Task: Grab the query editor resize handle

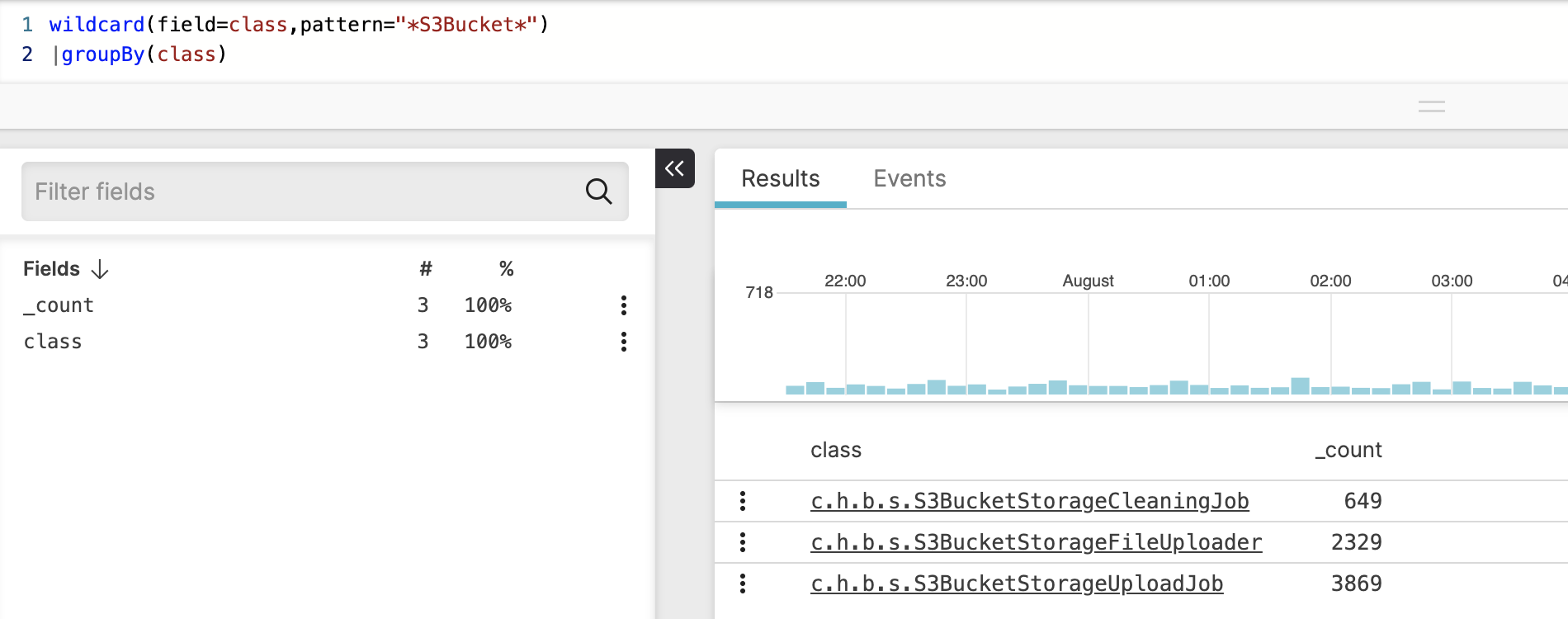Action: pos(1431,106)
